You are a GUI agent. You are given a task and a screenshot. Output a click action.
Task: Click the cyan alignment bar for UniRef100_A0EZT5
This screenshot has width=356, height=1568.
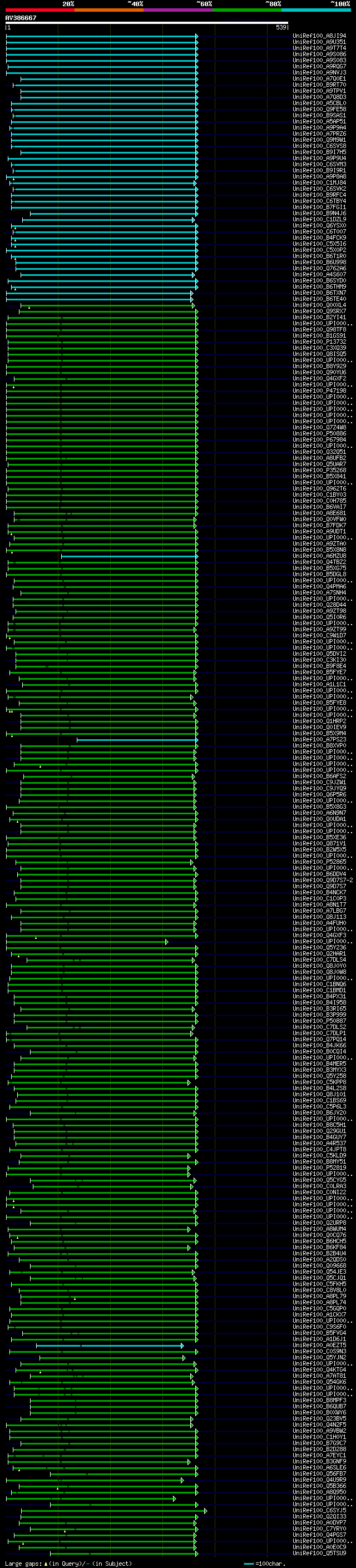110,1345
